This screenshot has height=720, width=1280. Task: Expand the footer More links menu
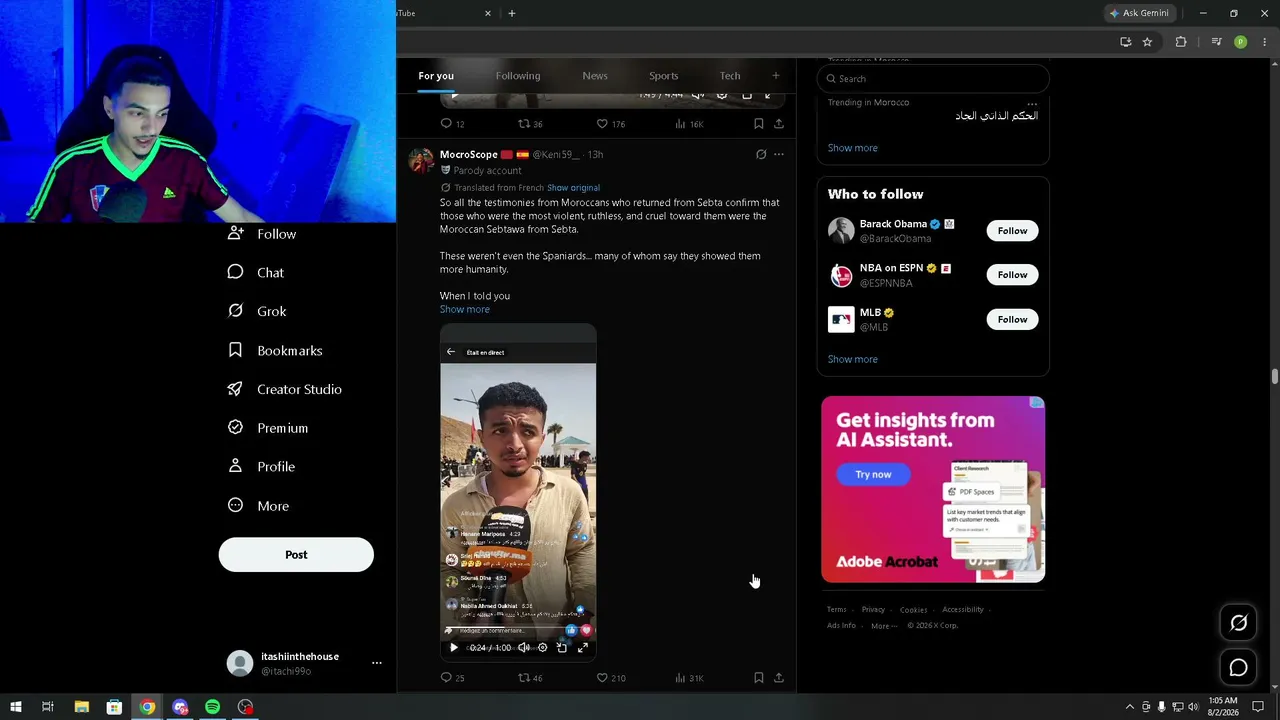(x=883, y=626)
